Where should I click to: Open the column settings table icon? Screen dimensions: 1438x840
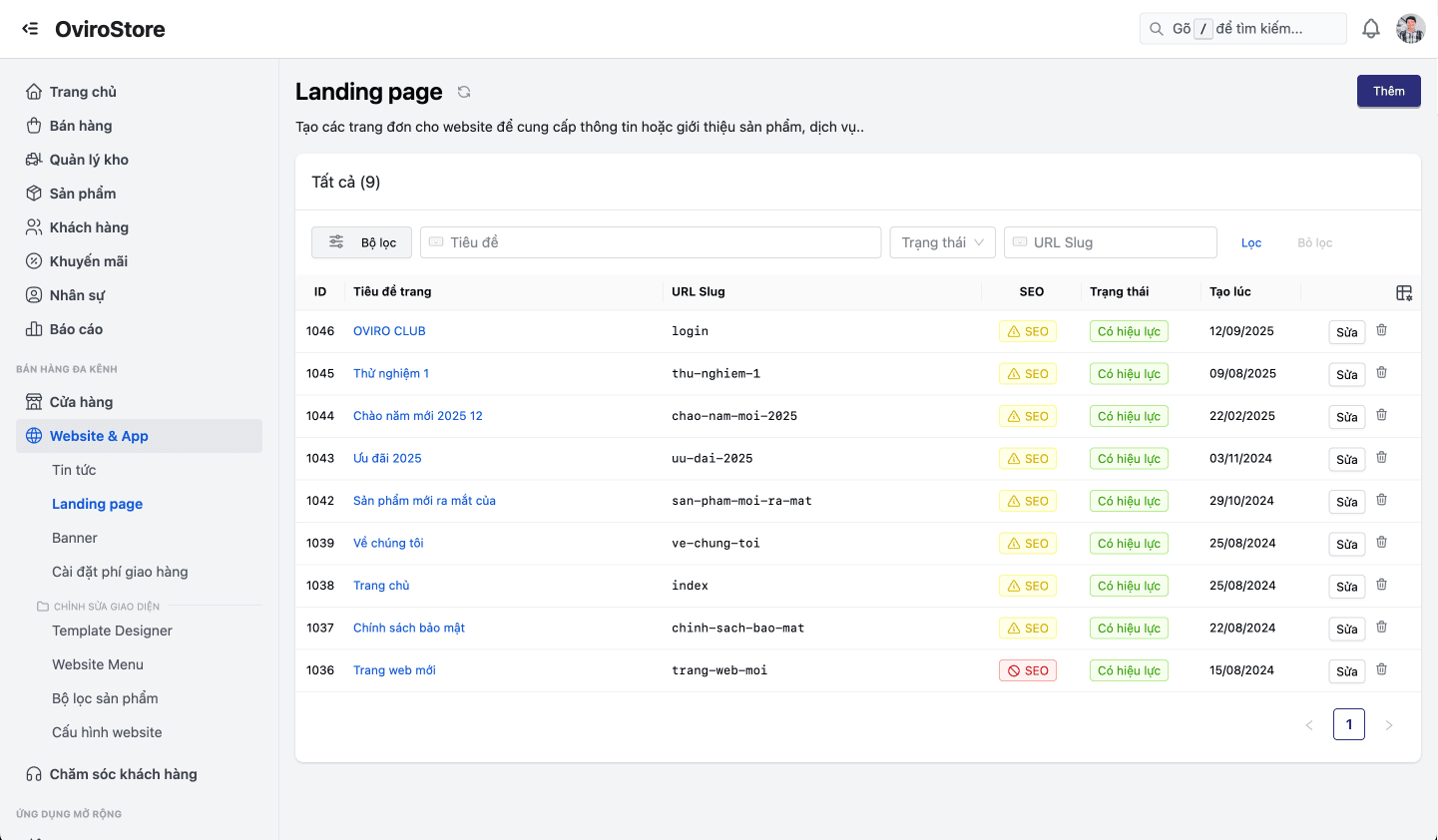pos(1404,292)
